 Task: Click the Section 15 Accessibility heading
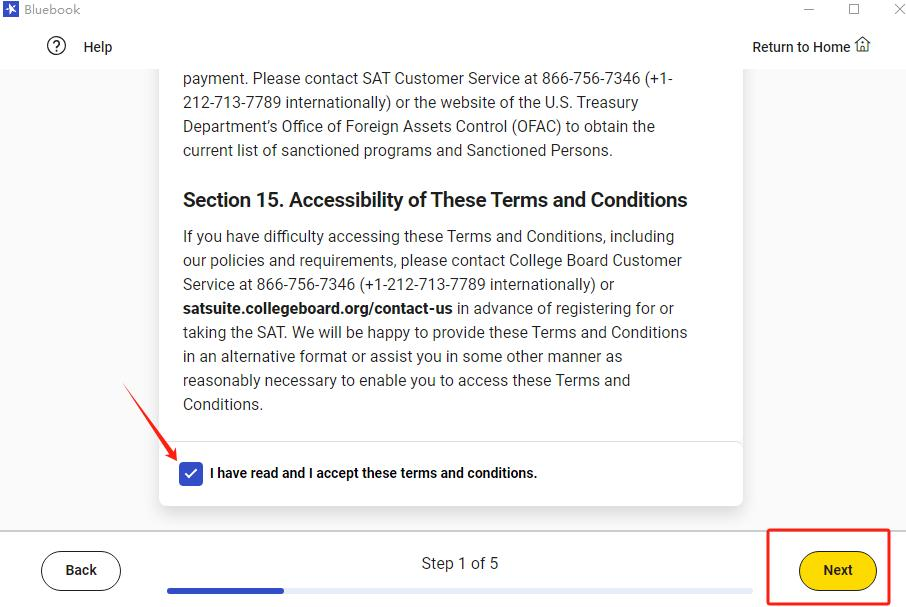point(435,200)
